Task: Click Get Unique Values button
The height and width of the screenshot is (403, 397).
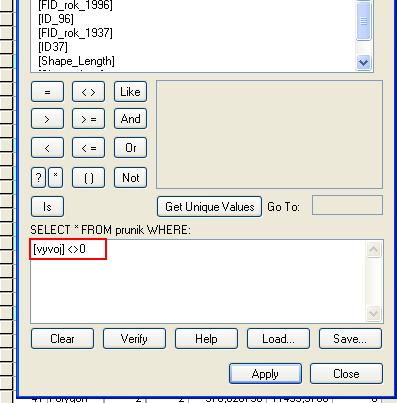Action: click(209, 207)
